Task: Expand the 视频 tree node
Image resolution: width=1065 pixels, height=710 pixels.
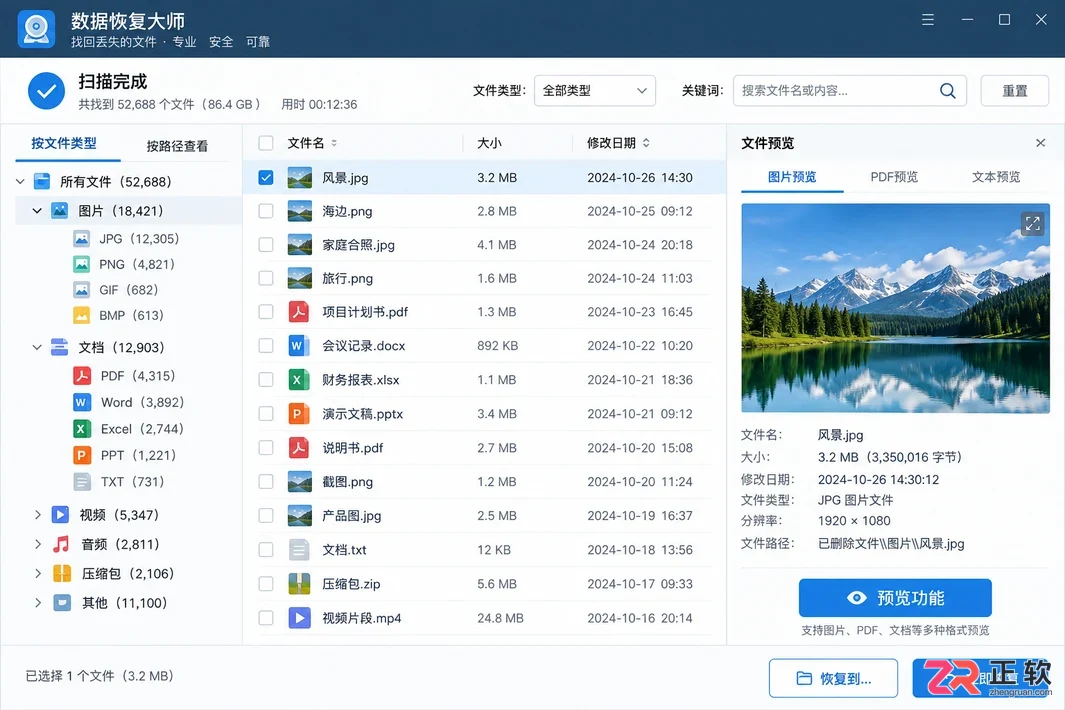Action: click(x=38, y=514)
